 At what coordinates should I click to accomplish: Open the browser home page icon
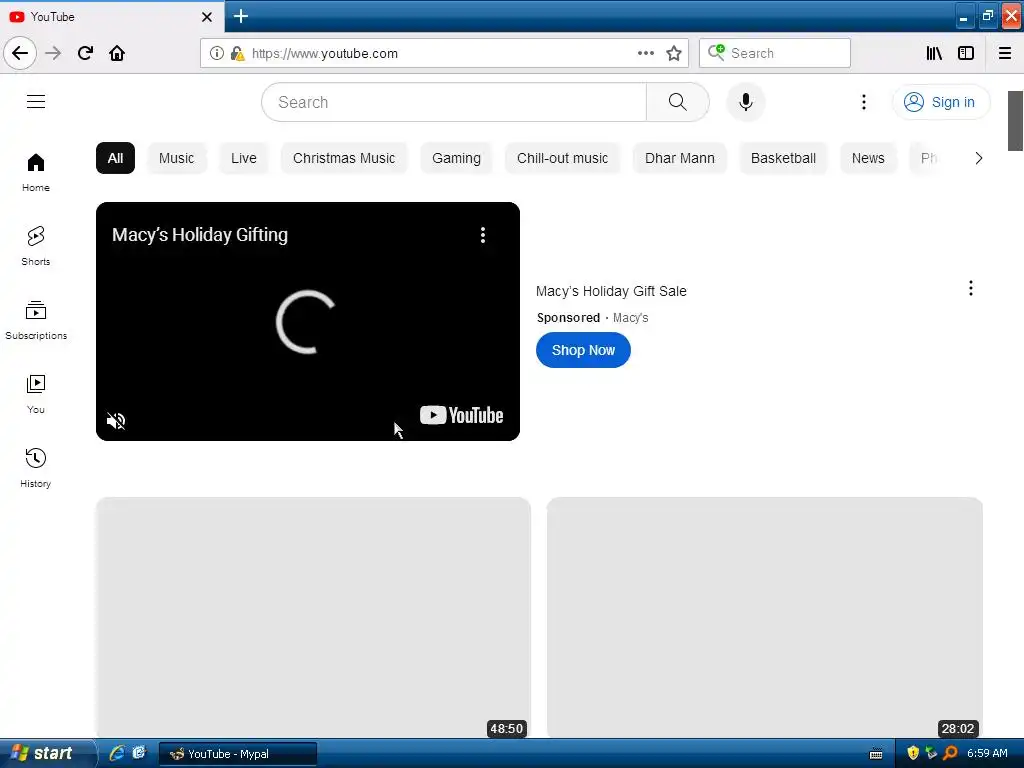click(x=117, y=53)
